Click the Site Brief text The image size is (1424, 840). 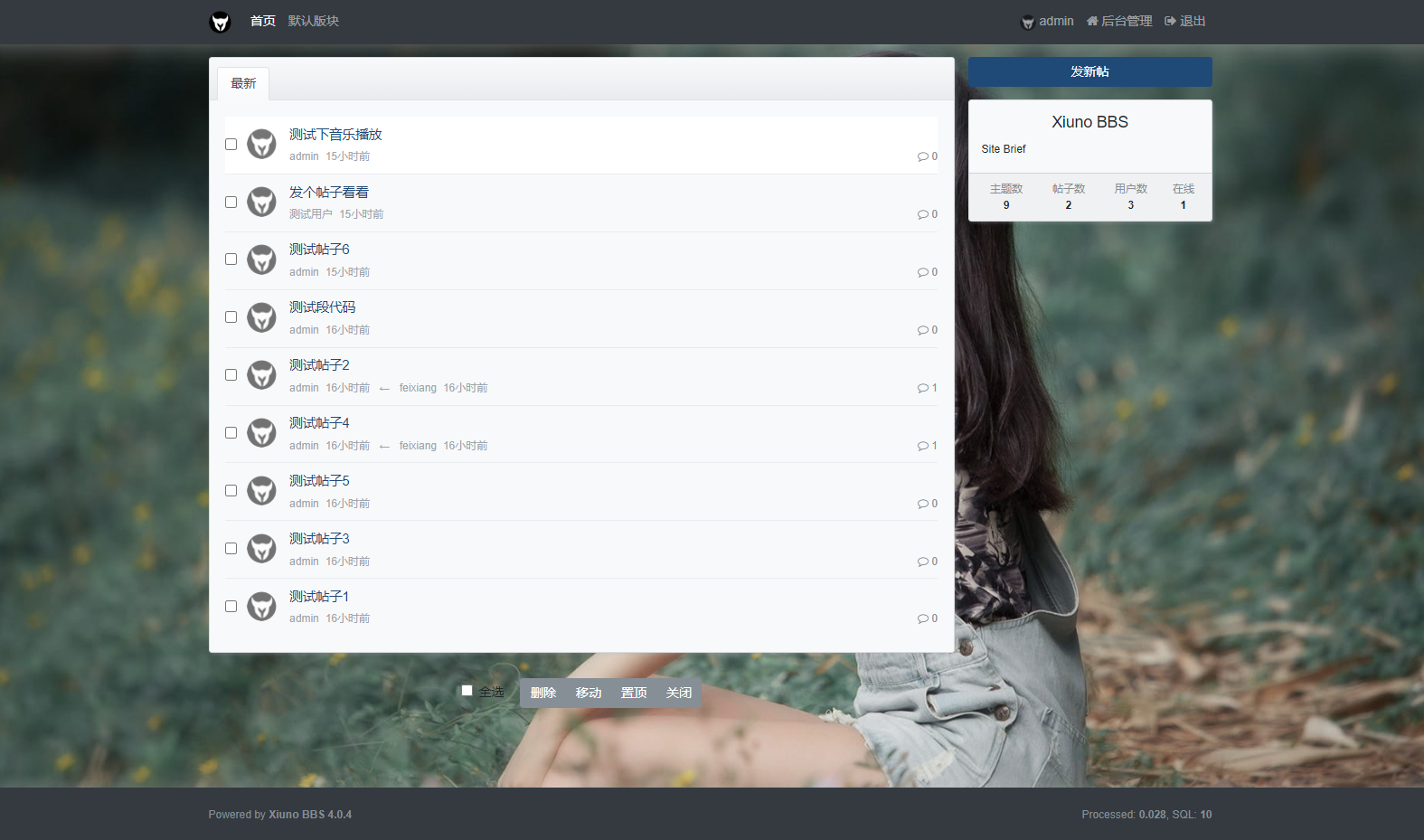pos(1004,149)
